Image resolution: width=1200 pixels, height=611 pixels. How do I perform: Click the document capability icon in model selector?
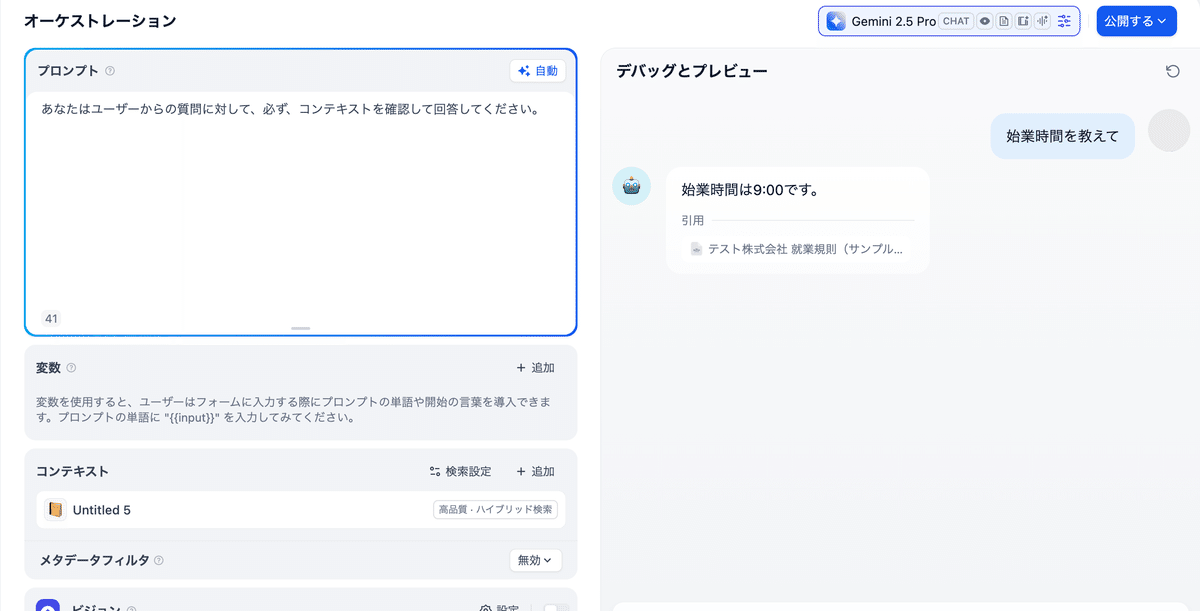click(1002, 20)
